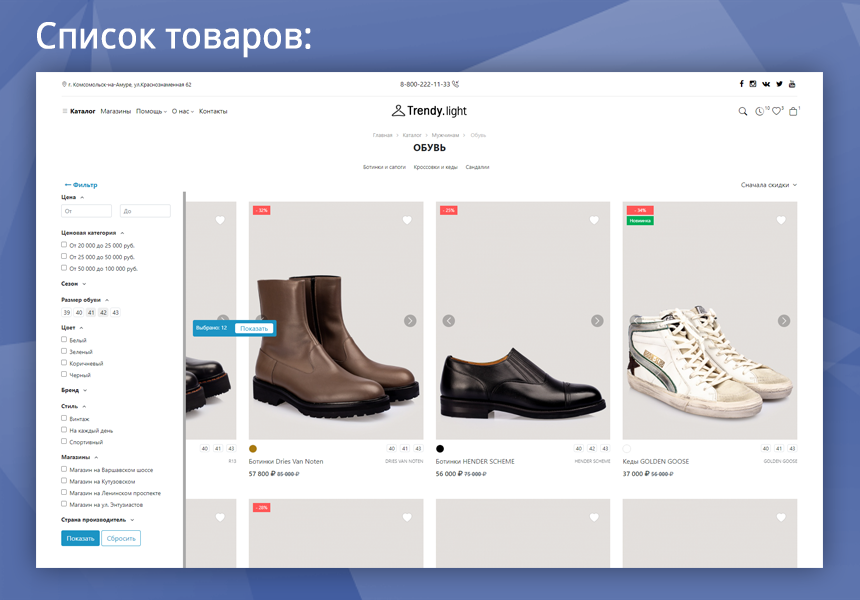Open the recently viewed clock icon
Screen dimensions: 860x600
[x=760, y=110]
